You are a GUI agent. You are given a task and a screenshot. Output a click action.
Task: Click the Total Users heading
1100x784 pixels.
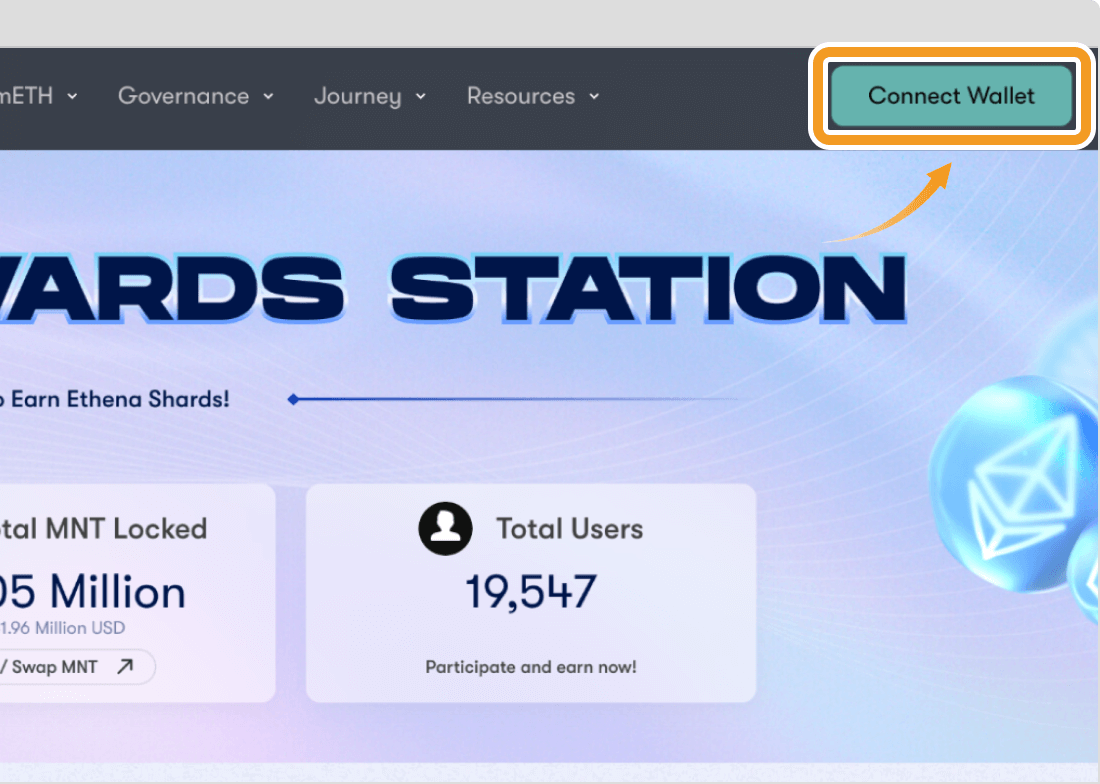click(570, 529)
